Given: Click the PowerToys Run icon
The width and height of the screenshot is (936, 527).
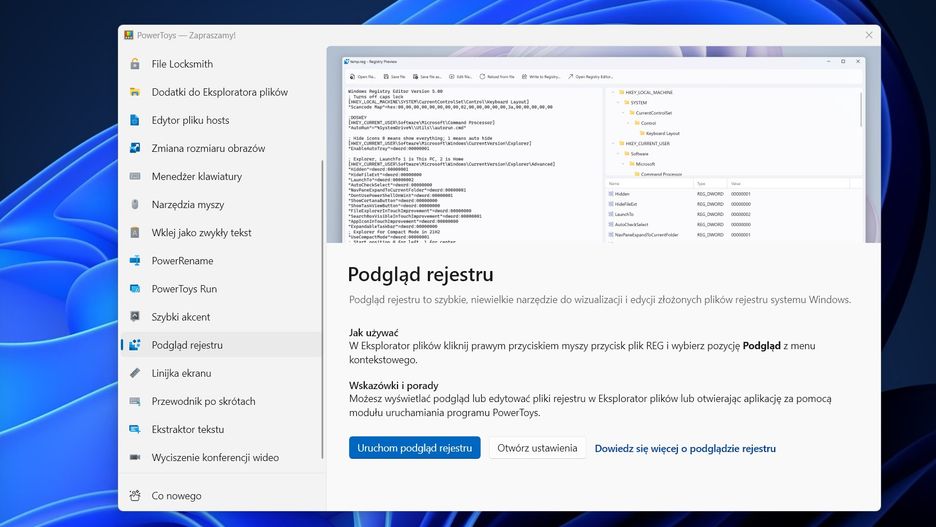Looking at the screenshot, I should pyautogui.click(x=135, y=288).
